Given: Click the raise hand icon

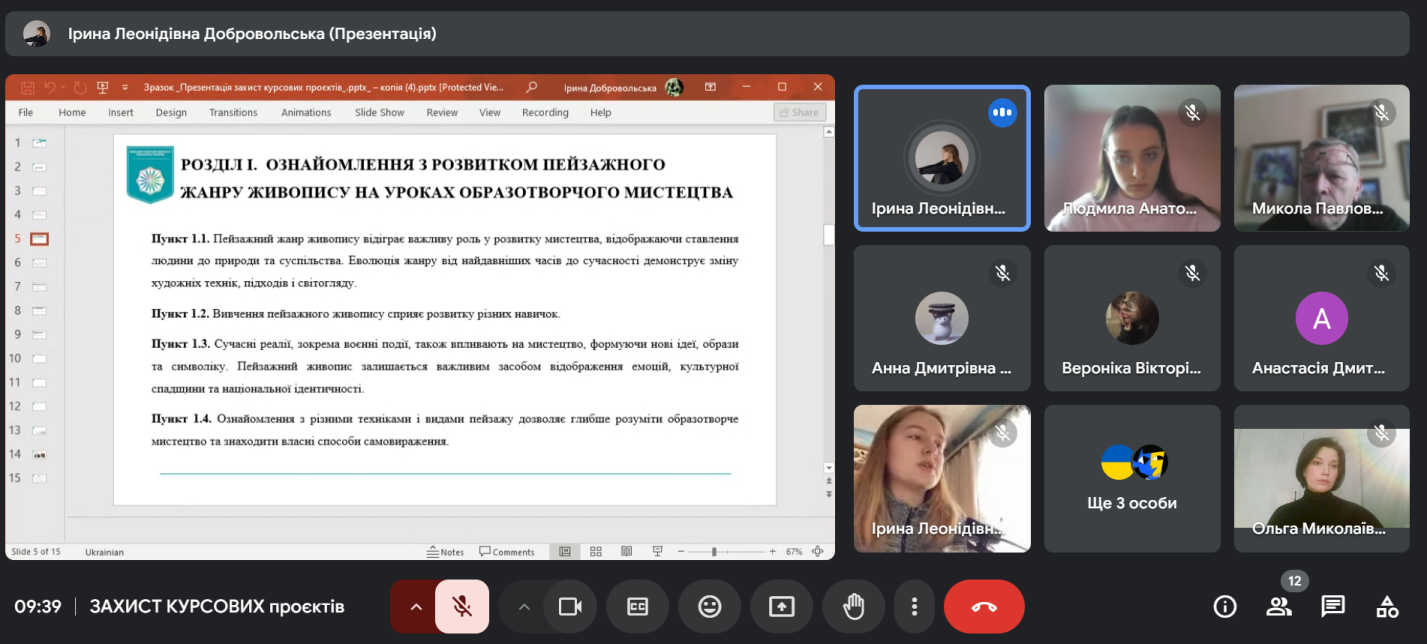Looking at the screenshot, I should coord(853,606).
